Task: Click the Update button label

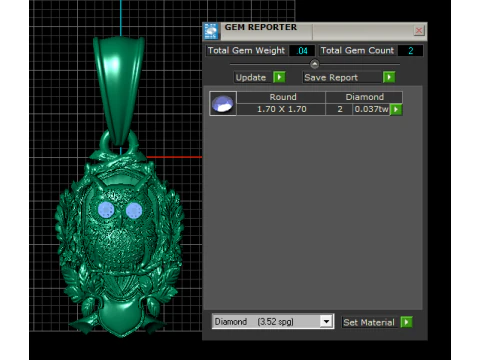Action: [x=251, y=77]
